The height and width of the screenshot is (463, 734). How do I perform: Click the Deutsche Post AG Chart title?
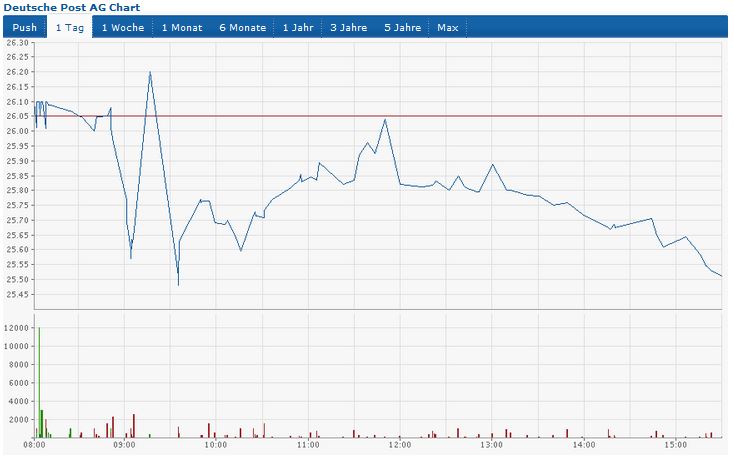72,7
